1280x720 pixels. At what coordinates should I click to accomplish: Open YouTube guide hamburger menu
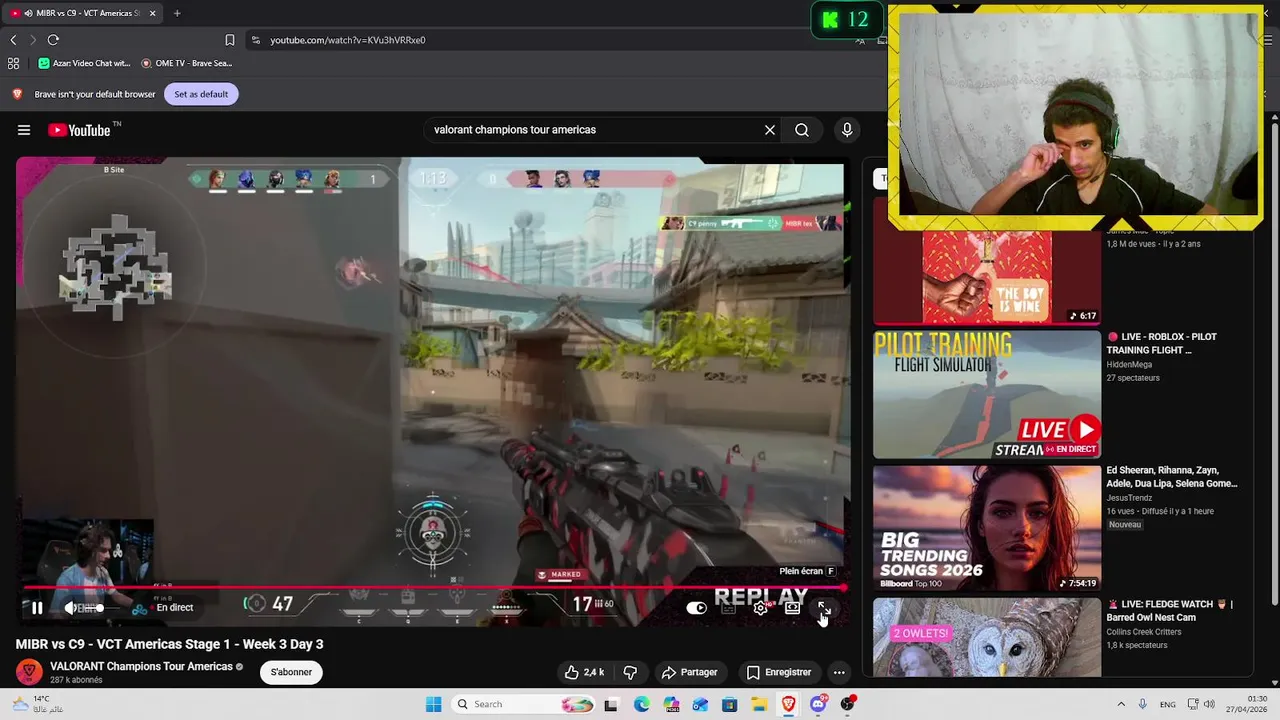coord(24,130)
